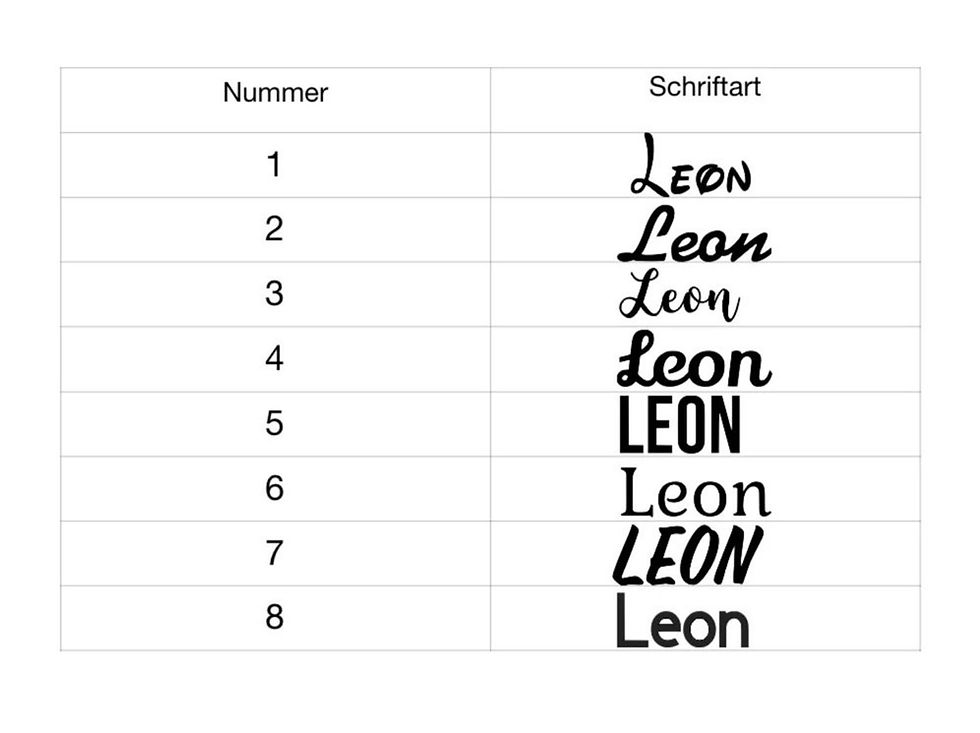Click the capital L of the serif "Leon"
The height and width of the screenshot is (733, 980).
click(633, 491)
